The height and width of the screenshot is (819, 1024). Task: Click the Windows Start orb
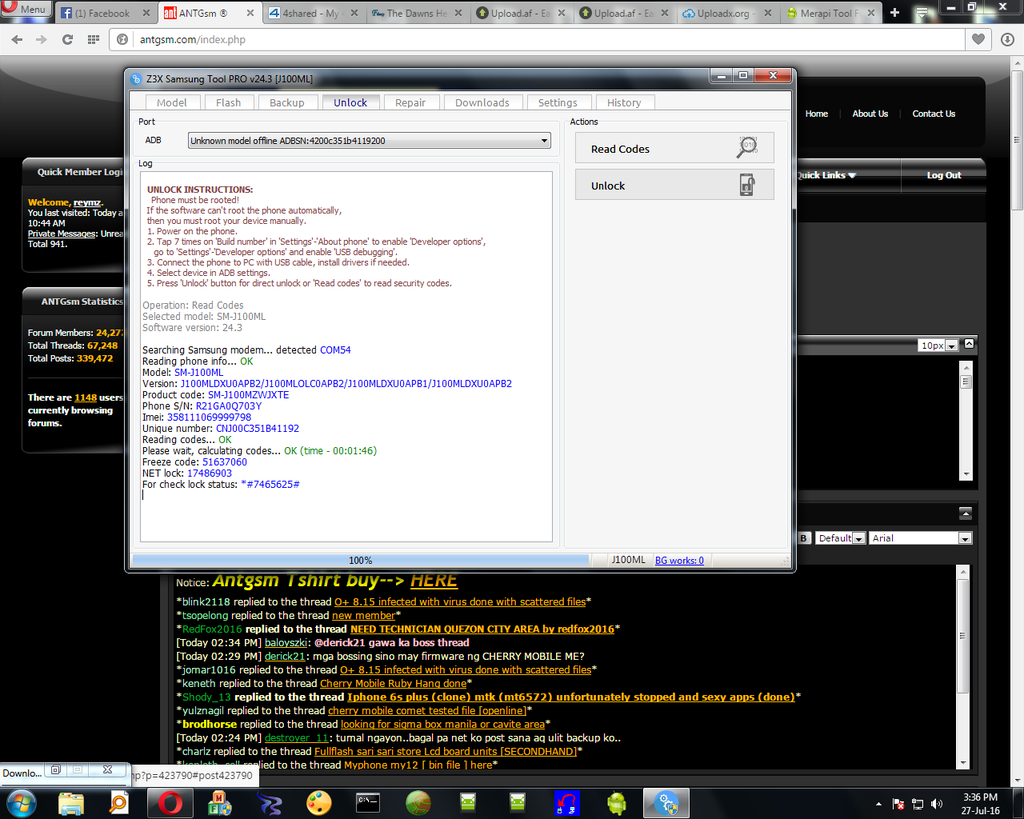[x=21, y=803]
